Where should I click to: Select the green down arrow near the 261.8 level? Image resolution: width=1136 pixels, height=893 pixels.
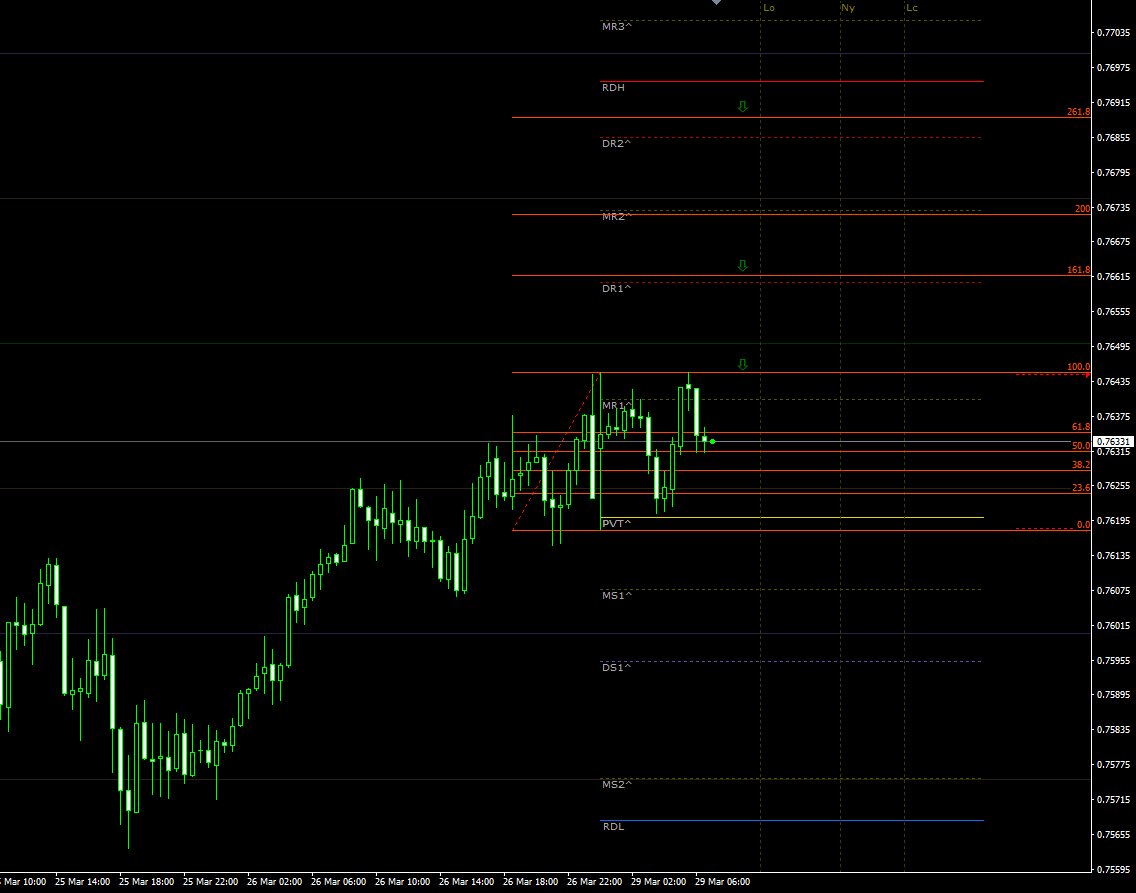click(743, 106)
